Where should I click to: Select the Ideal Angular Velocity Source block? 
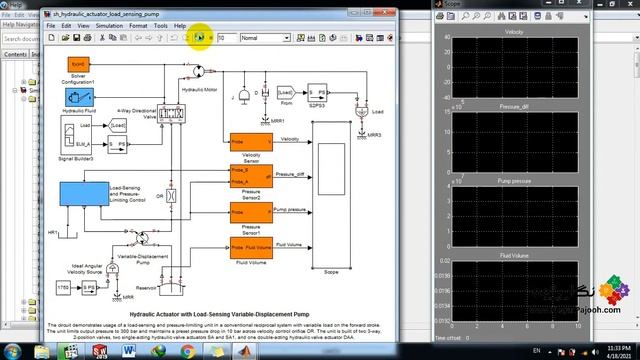click(112, 269)
